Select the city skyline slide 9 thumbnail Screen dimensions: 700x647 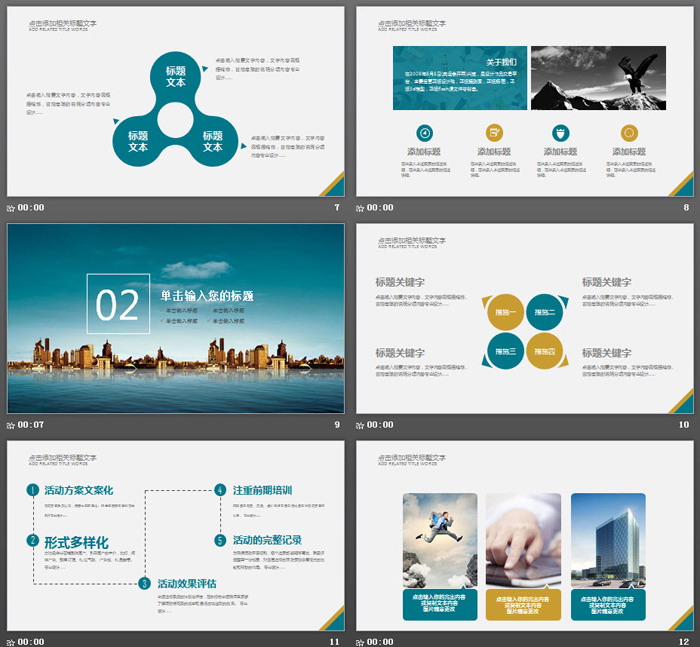(x=176, y=318)
